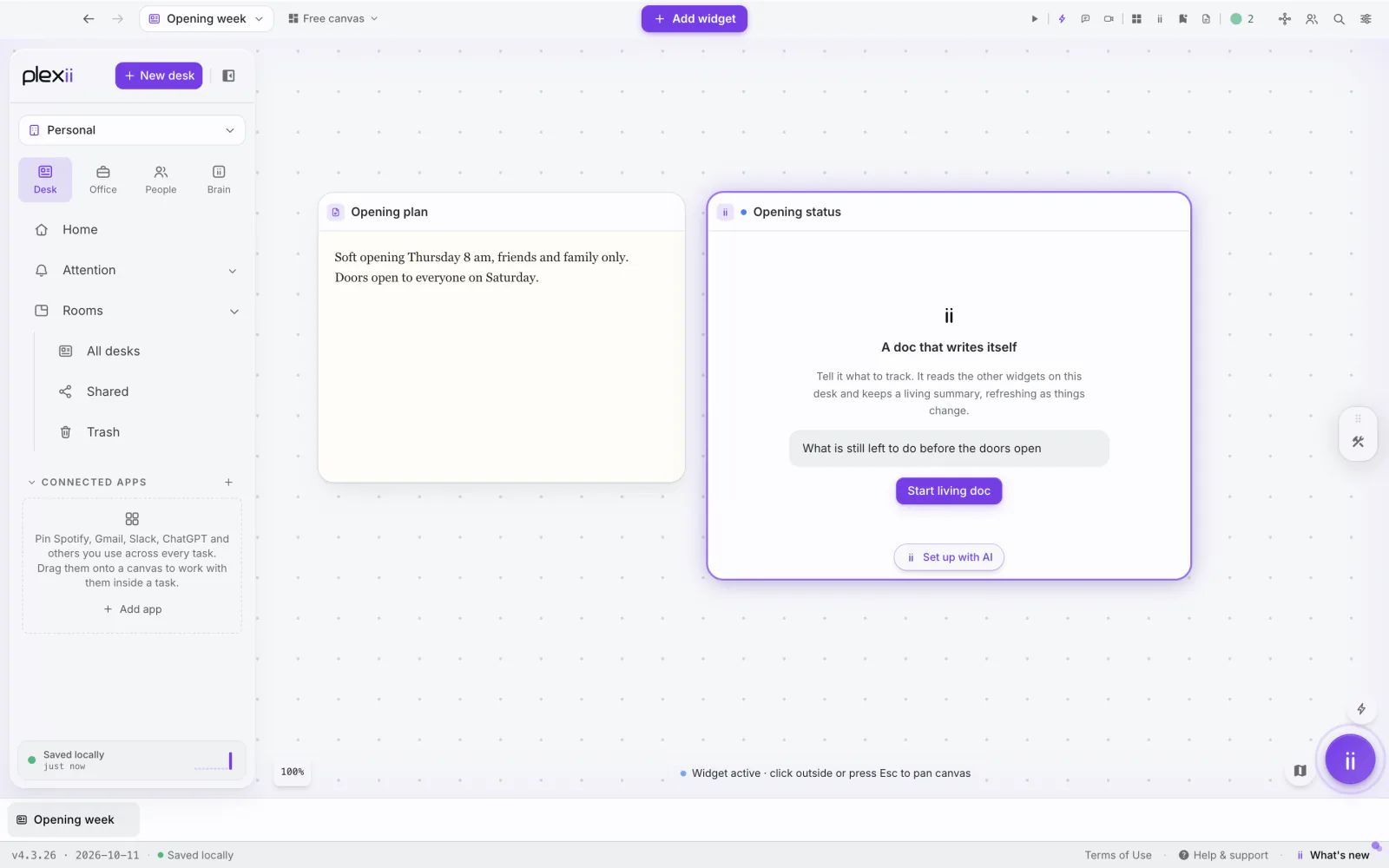This screenshot has width=1389, height=868.
Task: Open the settings sliders icon at top right
Action: pos(1366,18)
